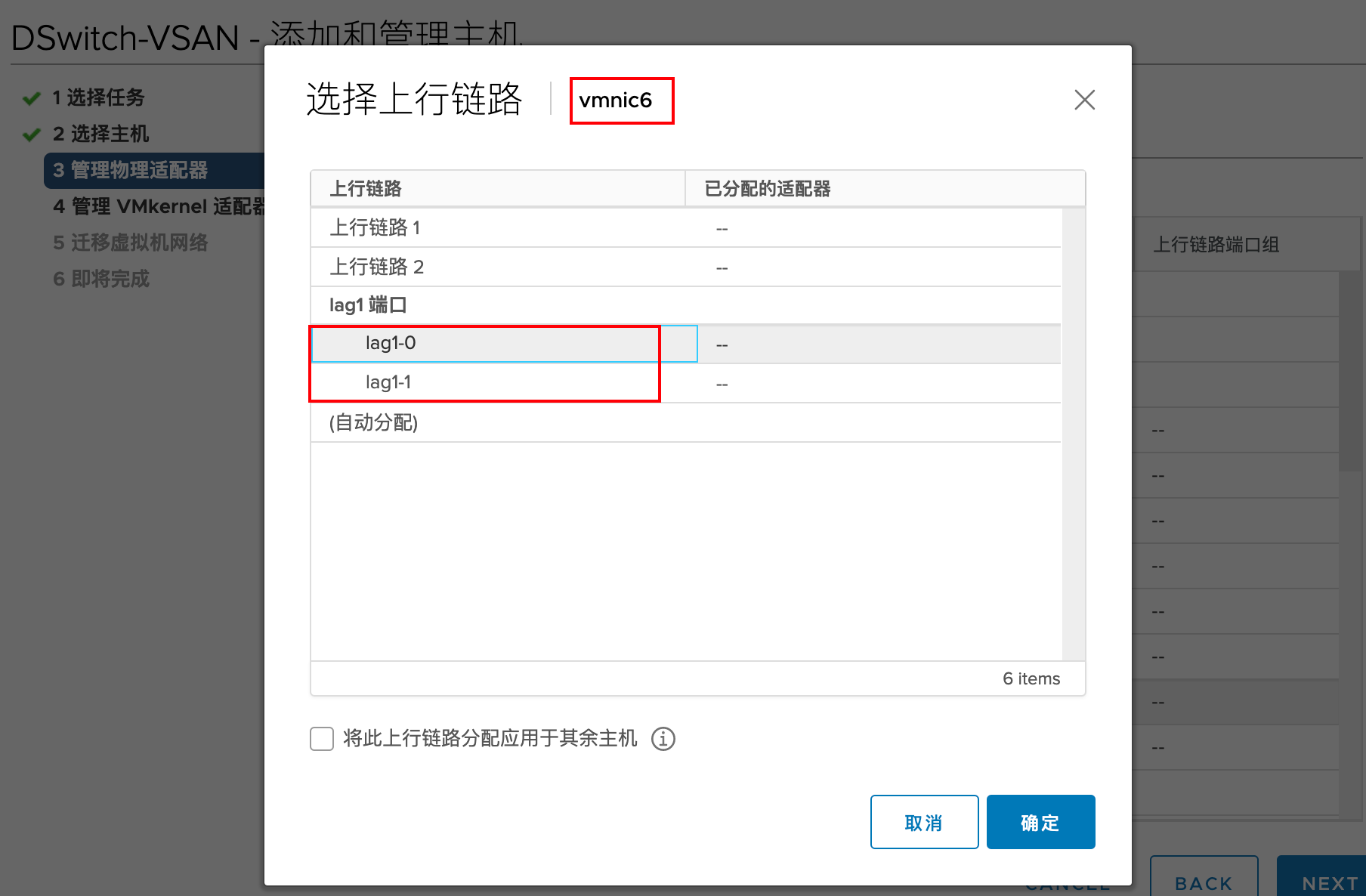Select the lag1-0 uplink port
This screenshot has height=896, width=1366.
(x=391, y=344)
